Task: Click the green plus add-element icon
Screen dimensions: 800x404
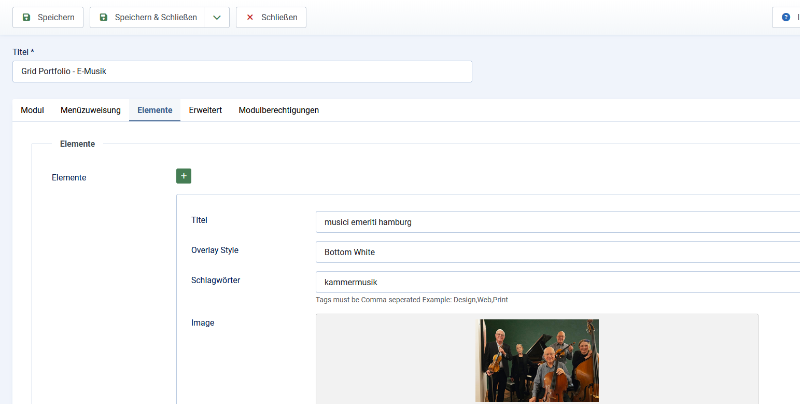Action: pos(183,176)
